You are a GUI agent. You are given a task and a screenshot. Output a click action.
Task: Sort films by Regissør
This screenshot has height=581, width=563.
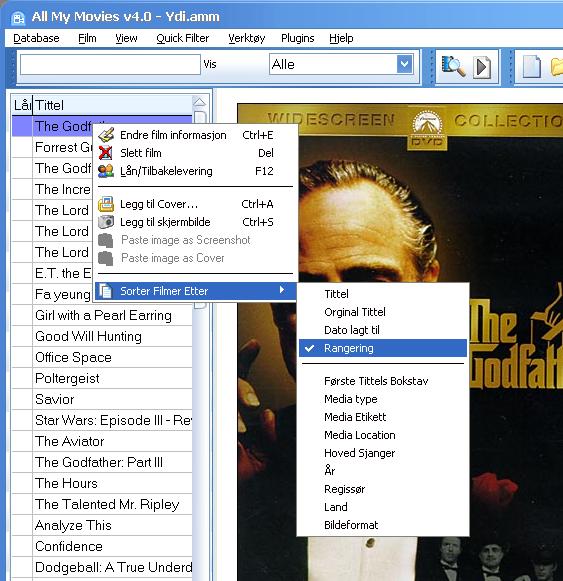383,489
